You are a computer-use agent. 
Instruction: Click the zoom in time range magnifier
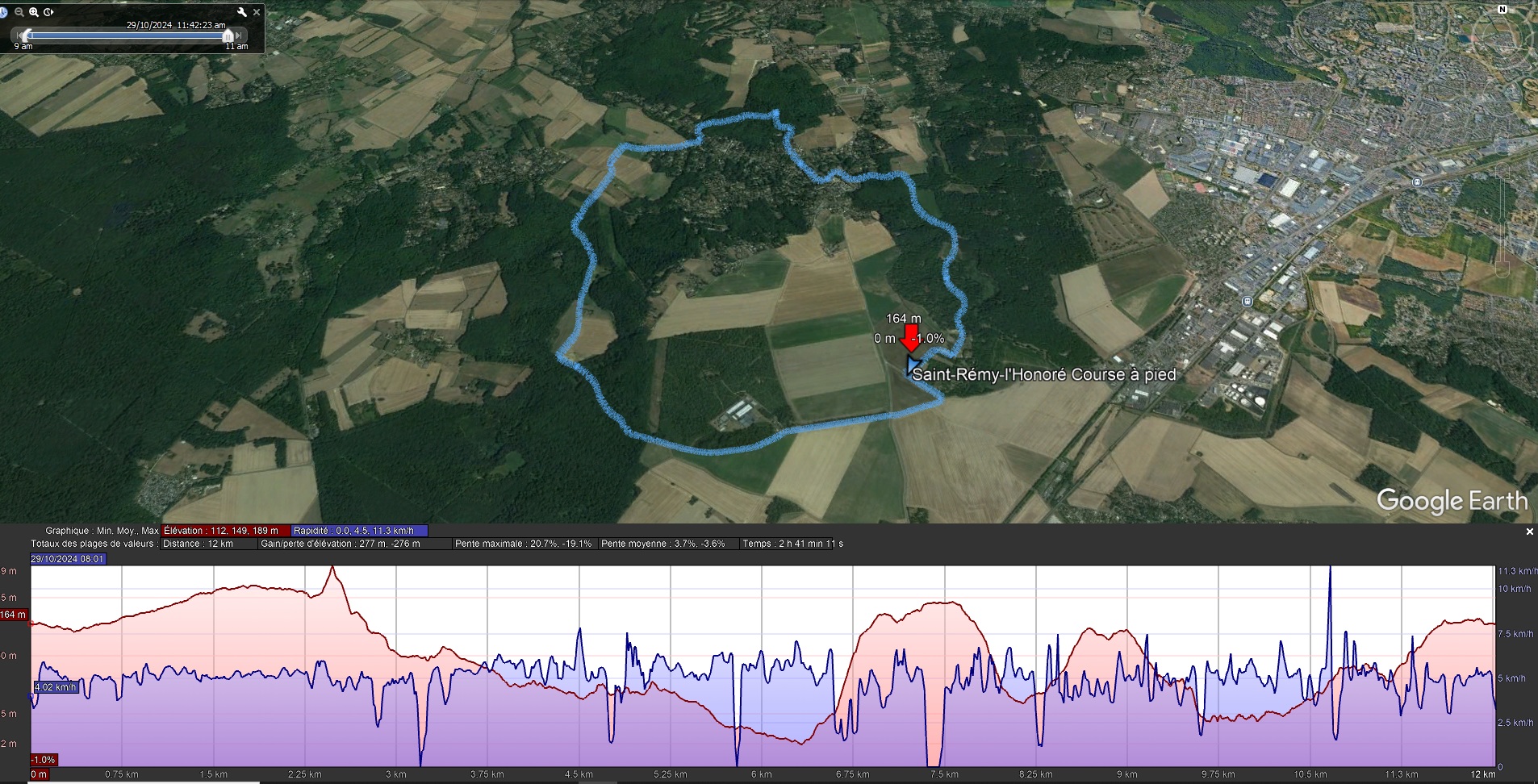[34, 12]
